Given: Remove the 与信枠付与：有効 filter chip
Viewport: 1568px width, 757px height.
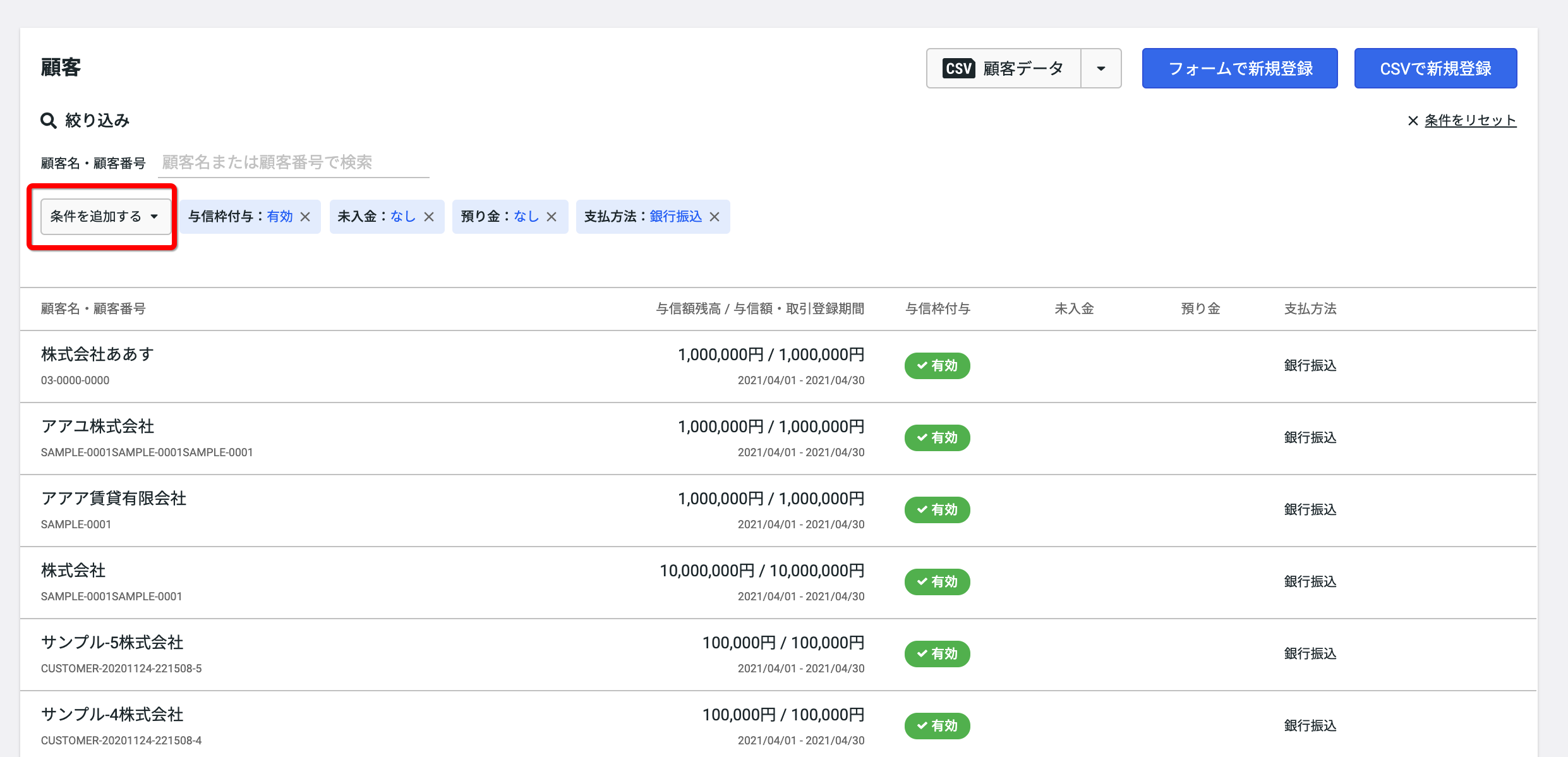Looking at the screenshot, I should point(305,217).
